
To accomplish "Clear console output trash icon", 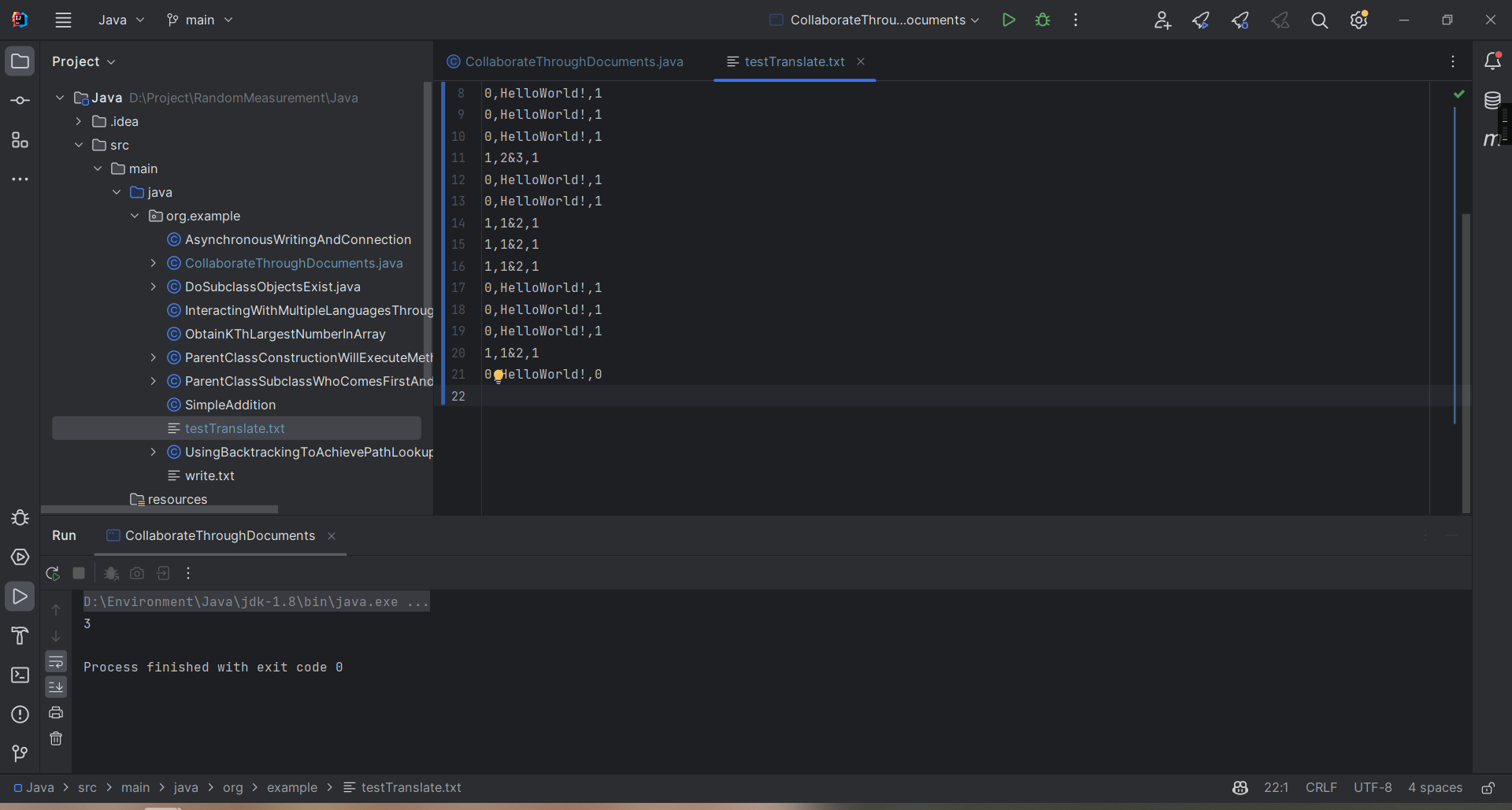I will [x=56, y=738].
